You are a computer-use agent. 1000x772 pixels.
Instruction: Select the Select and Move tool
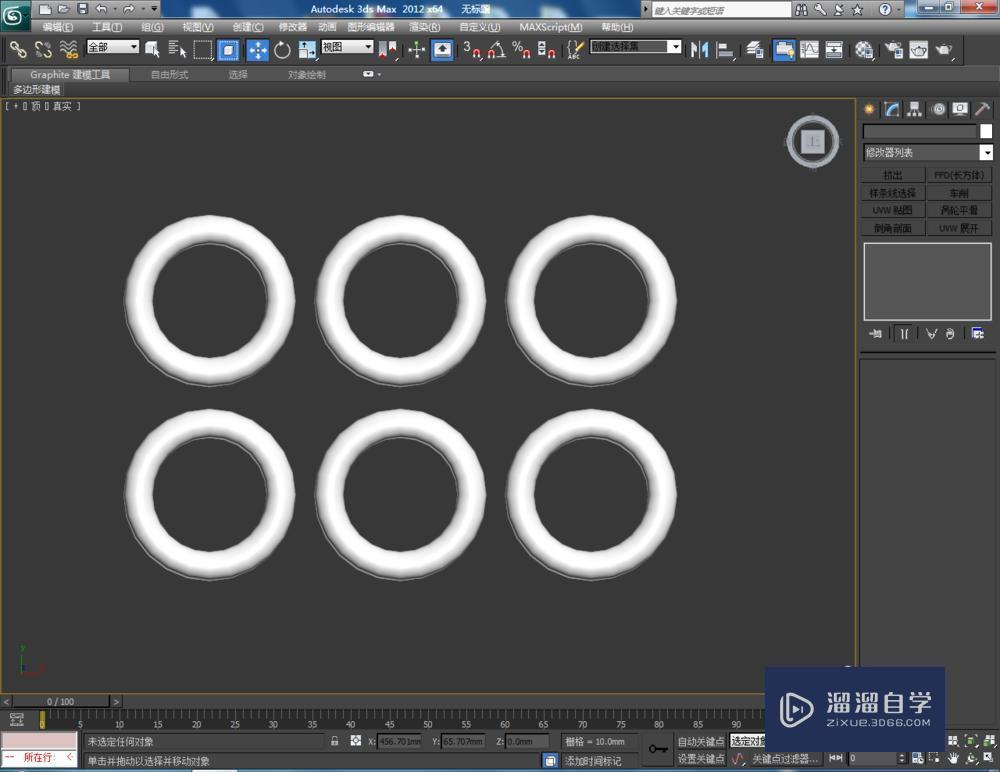click(x=256, y=50)
